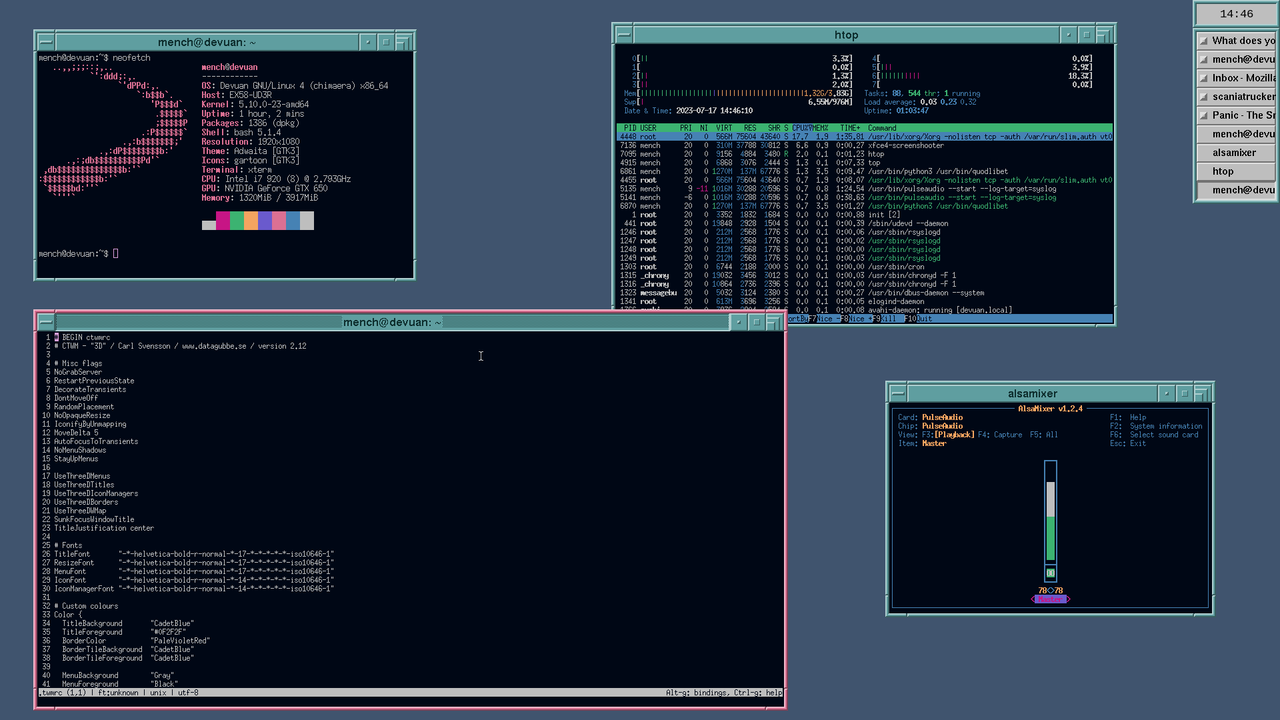Switch alsamixer view to F4 Capture
Viewport: 1280px width, 720px height.
[1000, 435]
